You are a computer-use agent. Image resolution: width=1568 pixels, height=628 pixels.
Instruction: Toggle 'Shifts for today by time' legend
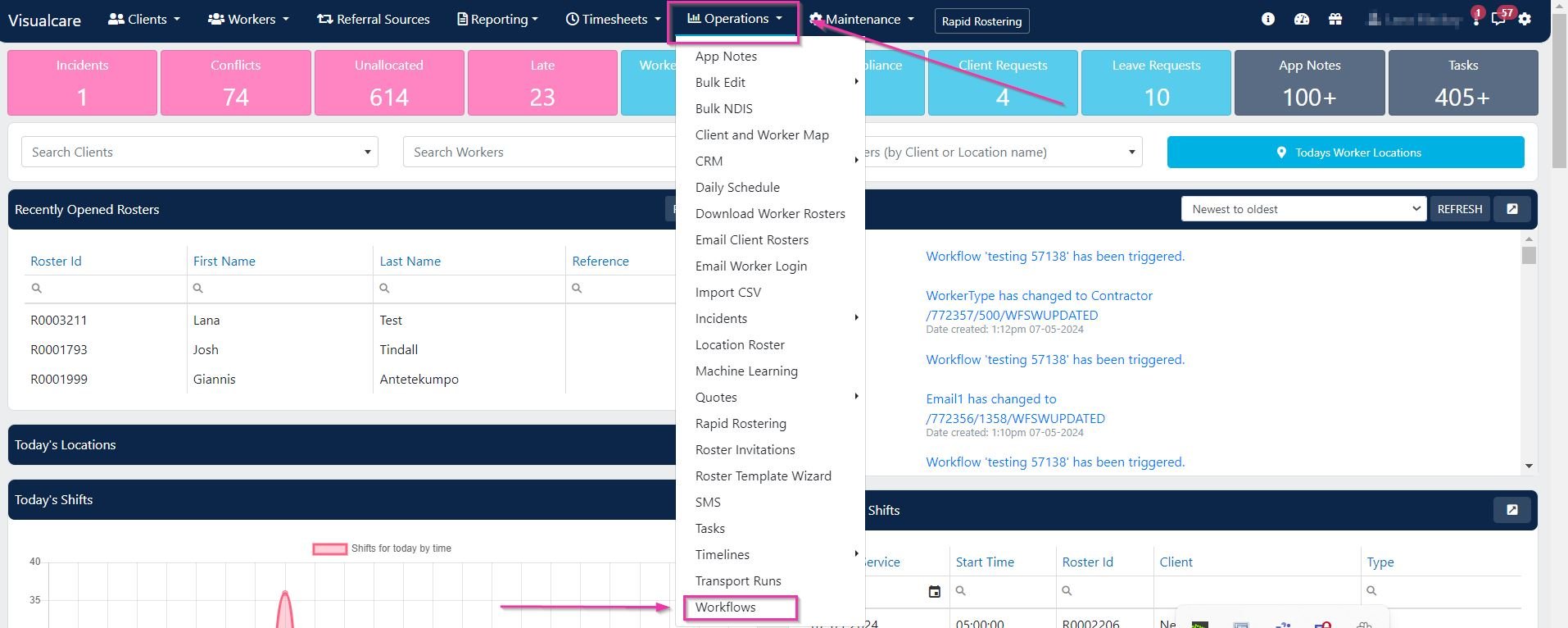(382, 548)
